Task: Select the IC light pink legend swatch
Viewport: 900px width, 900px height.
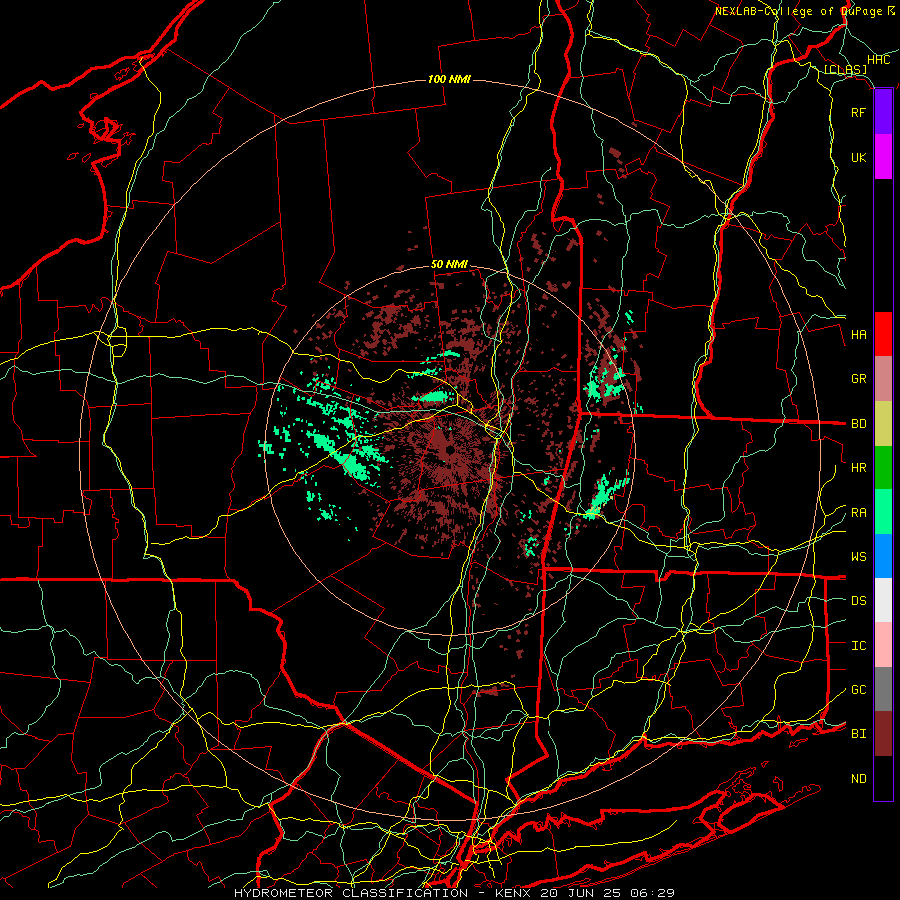Action: click(883, 645)
